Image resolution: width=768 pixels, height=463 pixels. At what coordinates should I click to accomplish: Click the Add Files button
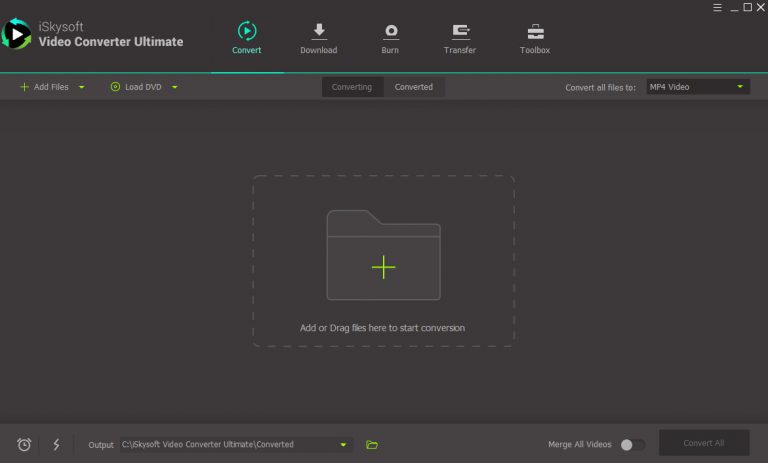coord(44,87)
